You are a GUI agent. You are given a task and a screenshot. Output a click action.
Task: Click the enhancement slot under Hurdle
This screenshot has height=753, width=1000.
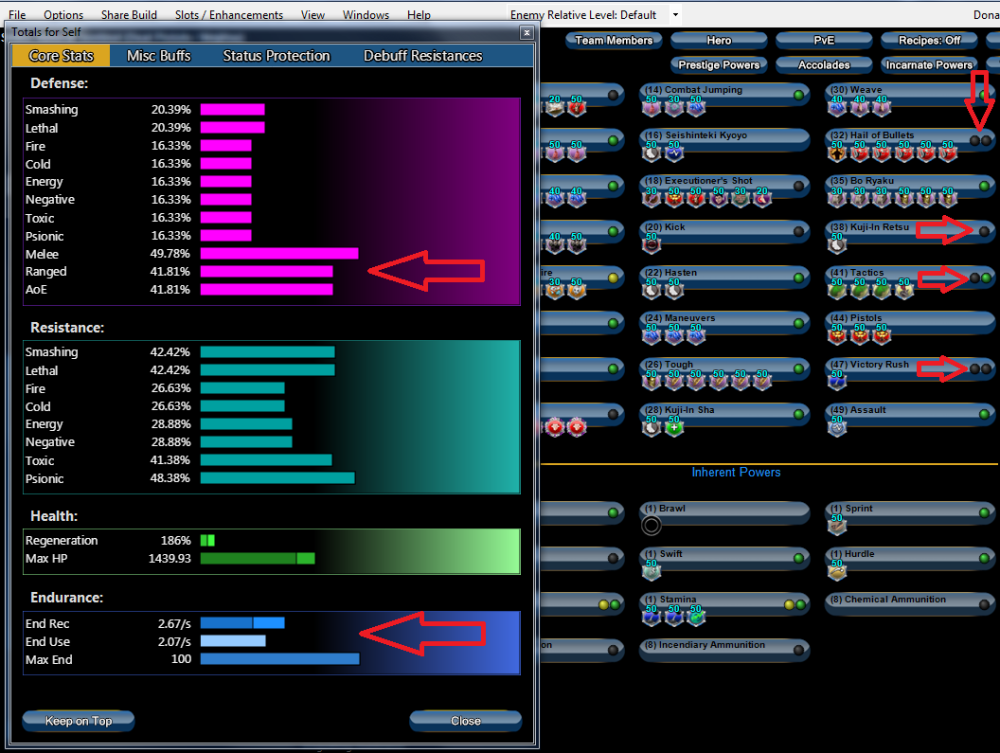837,571
